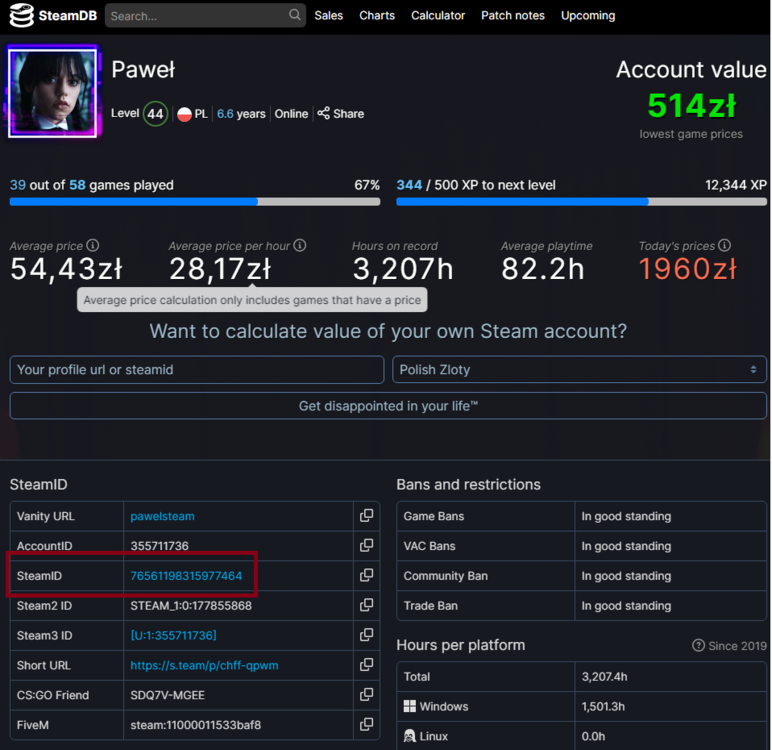Viewport: 772px width, 750px height.
Task: Copy the CS:GO Friend code
Action: pos(366,694)
